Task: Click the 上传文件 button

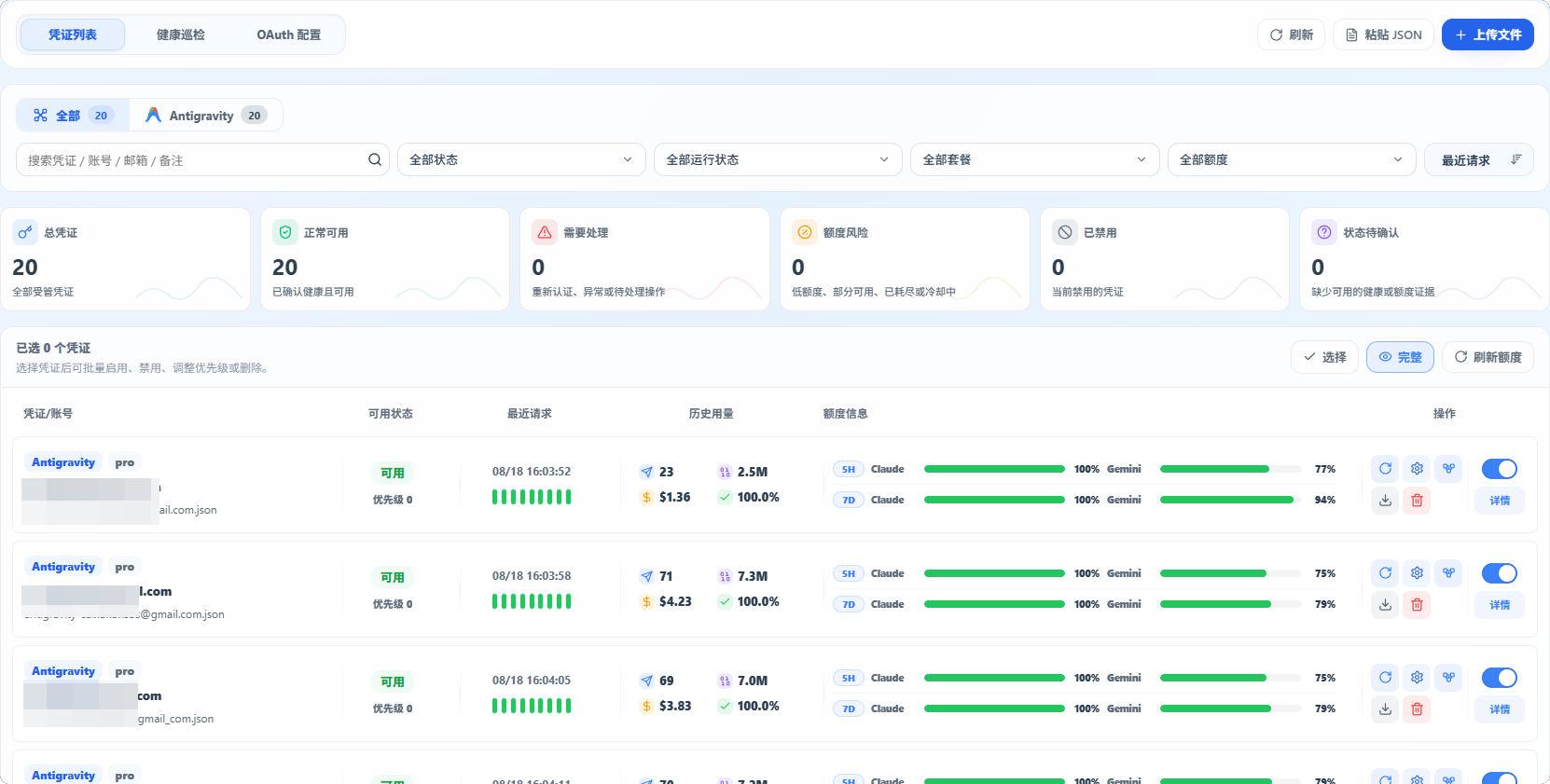Action: pyautogui.click(x=1488, y=34)
